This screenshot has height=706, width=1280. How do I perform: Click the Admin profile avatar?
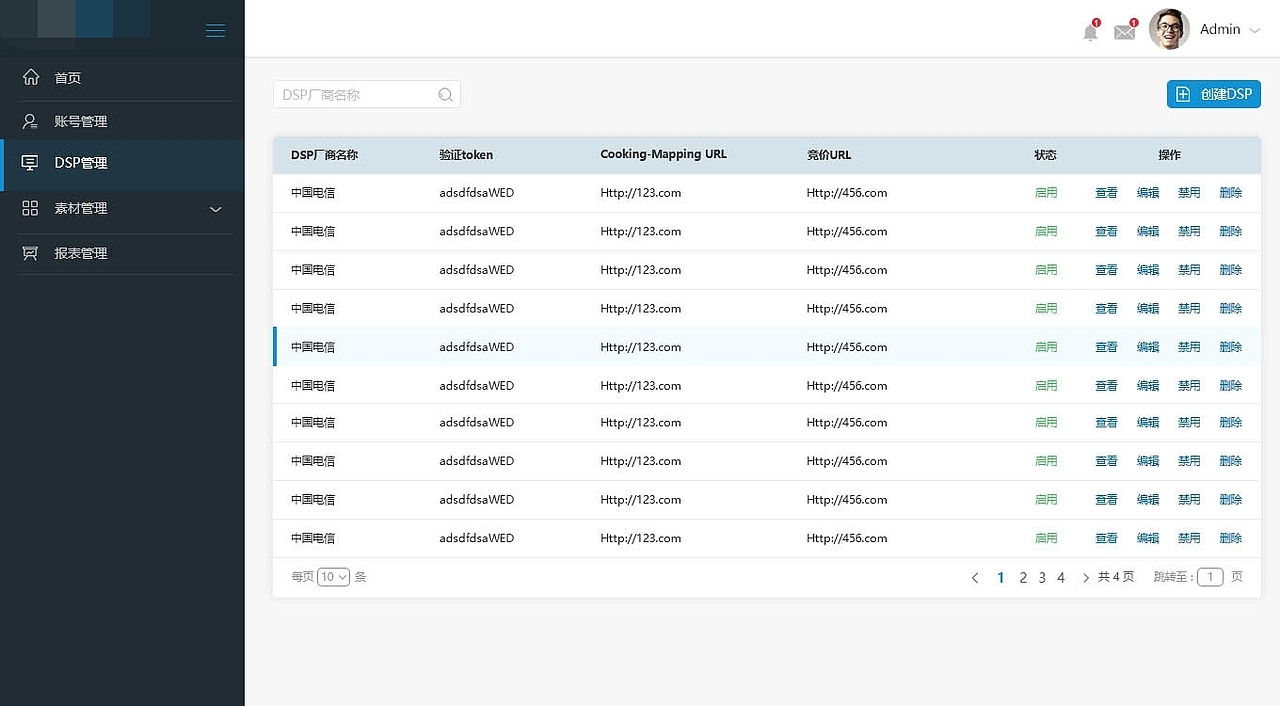point(1169,29)
